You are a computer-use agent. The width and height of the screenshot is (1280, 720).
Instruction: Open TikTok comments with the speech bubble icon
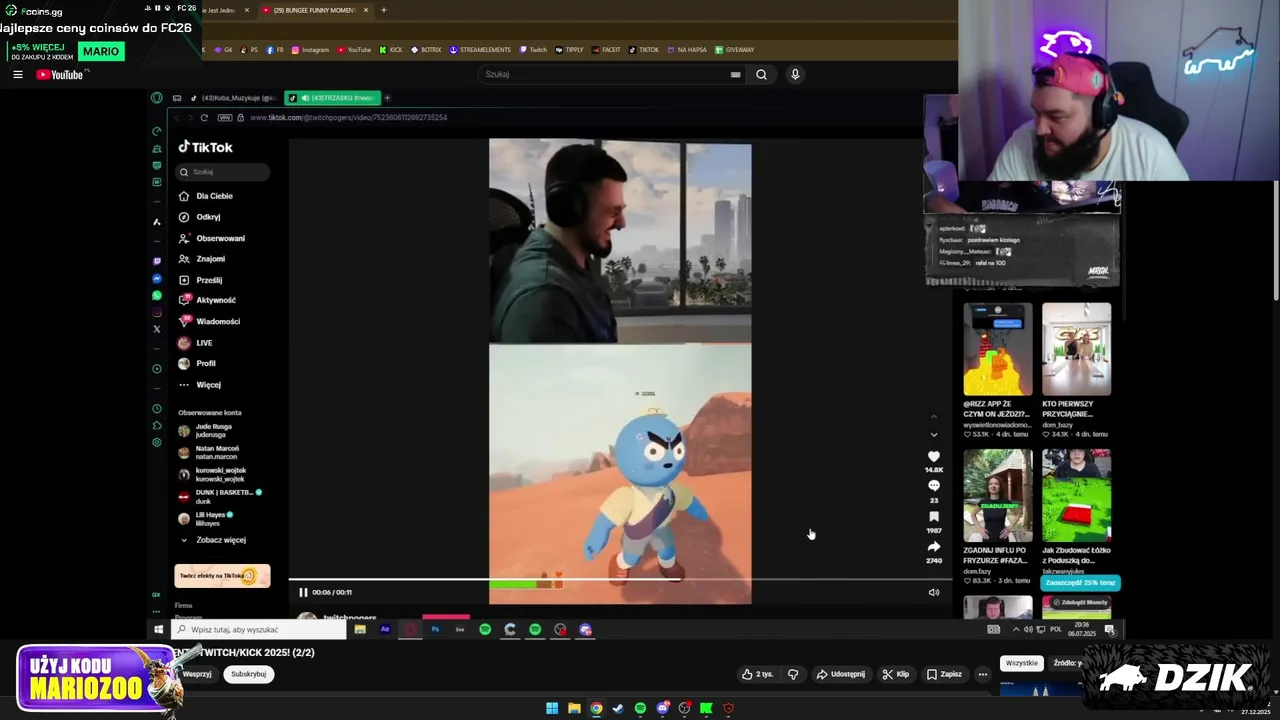(934, 486)
